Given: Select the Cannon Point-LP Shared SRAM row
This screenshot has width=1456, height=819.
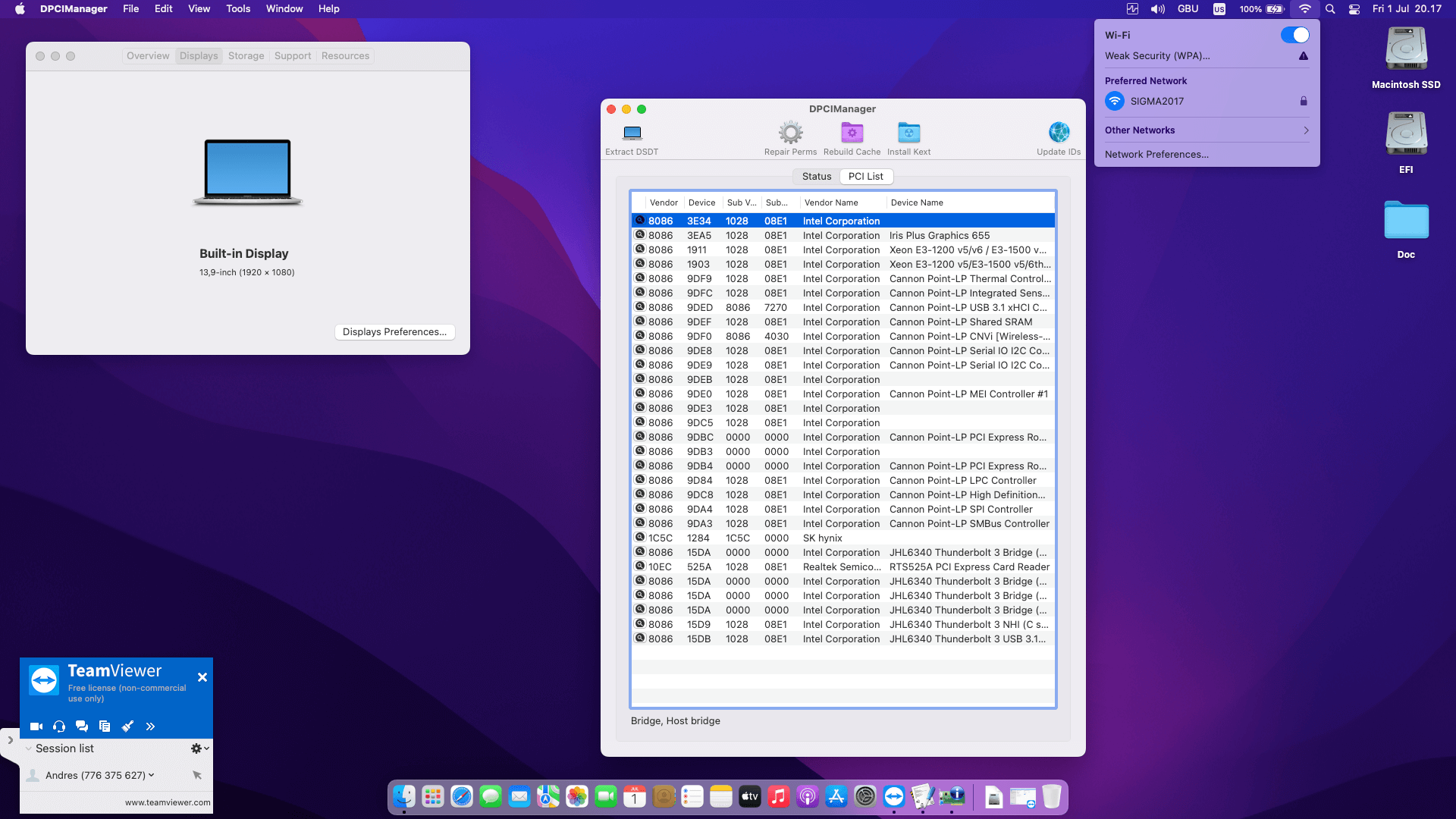Looking at the screenshot, I should click(843, 322).
